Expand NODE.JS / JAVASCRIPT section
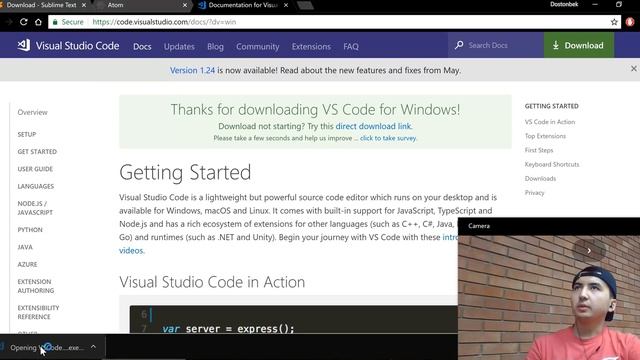The image size is (640, 360). [35, 208]
